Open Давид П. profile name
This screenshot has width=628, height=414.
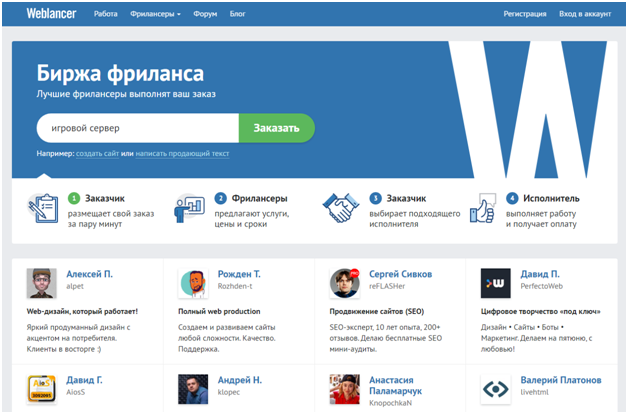click(540, 274)
